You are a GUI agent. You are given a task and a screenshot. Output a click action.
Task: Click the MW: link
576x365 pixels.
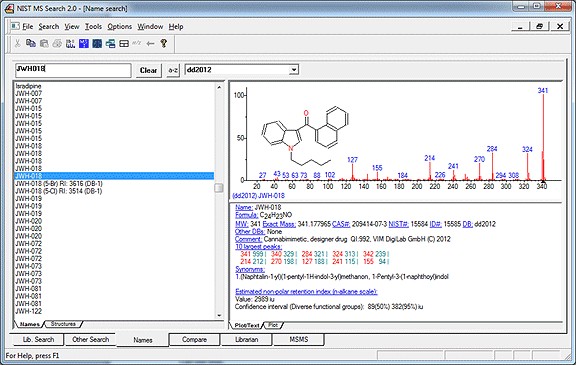click(x=241, y=224)
